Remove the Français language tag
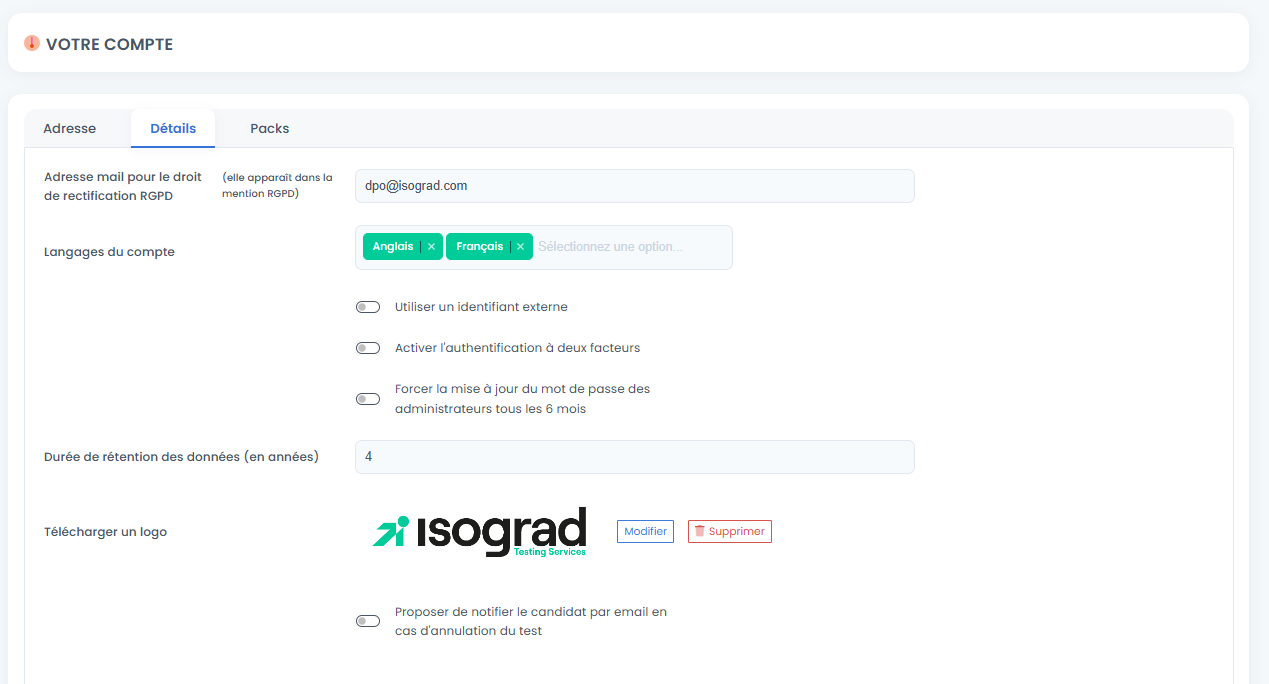The width and height of the screenshot is (1269, 684). coord(520,247)
